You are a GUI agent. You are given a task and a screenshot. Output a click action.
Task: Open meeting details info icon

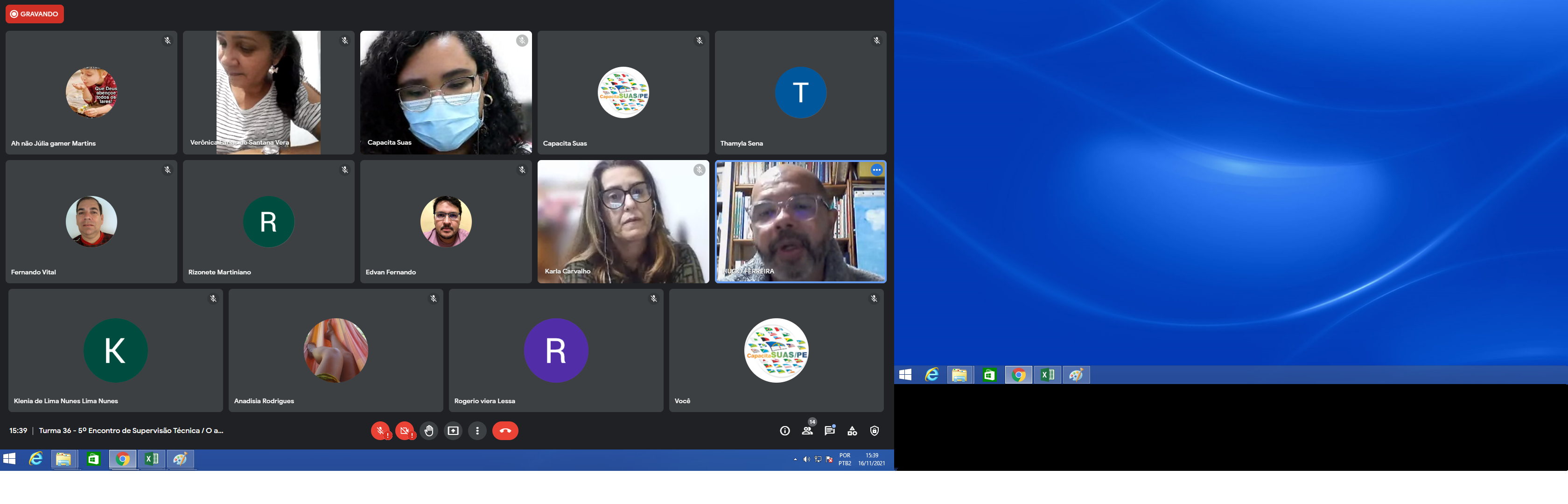pyautogui.click(x=784, y=431)
